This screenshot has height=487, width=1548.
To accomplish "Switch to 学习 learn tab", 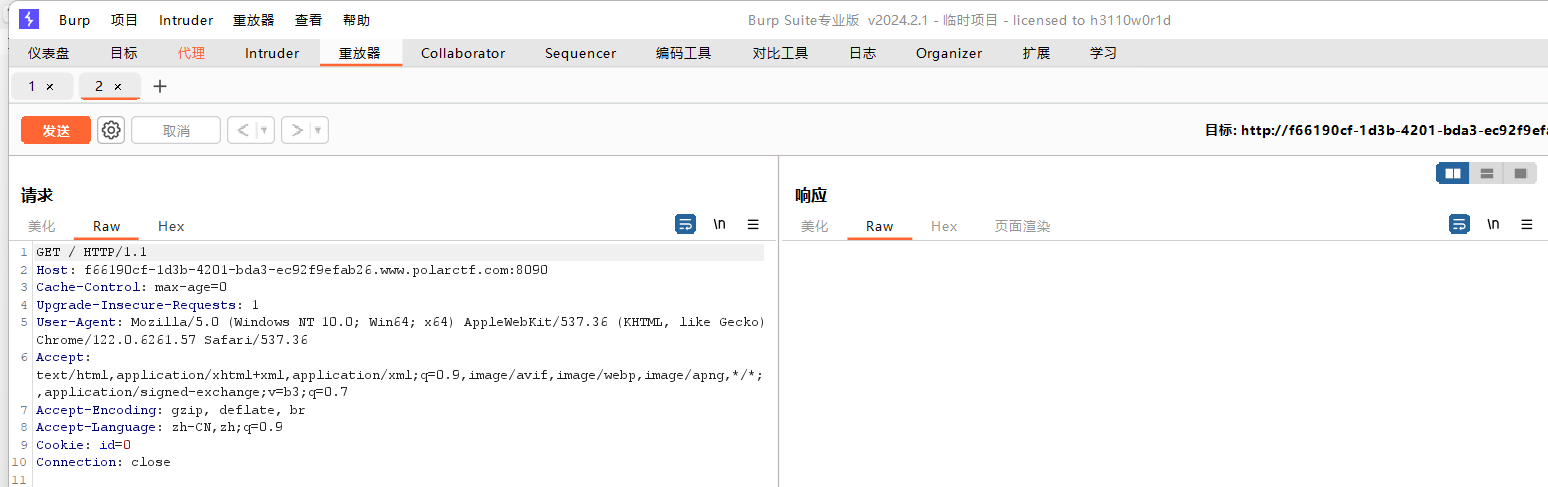I will click(1103, 53).
